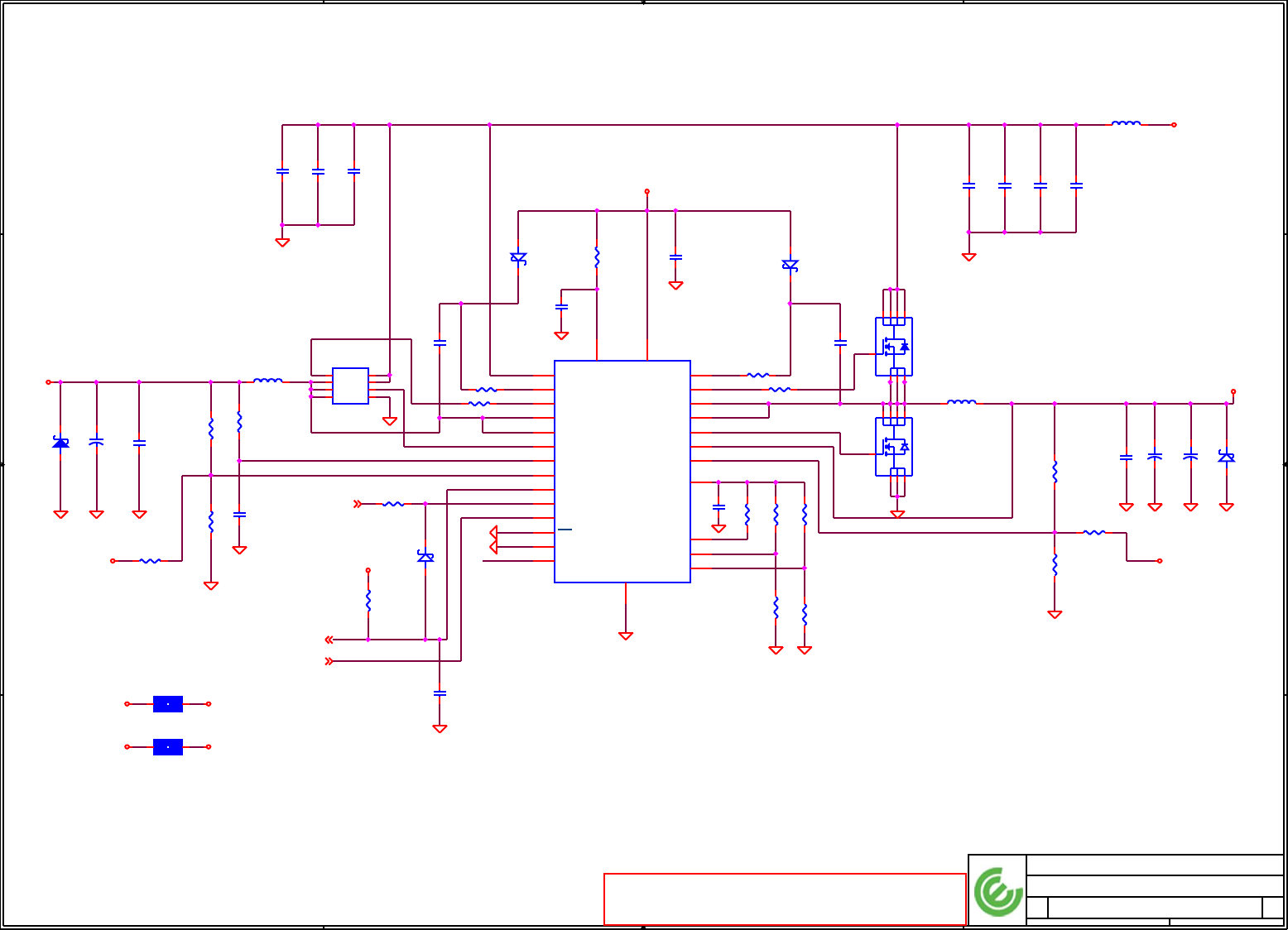The height and width of the screenshot is (930, 1288).
Task: Select the upper solid blue rectangular component
Action: (x=168, y=704)
